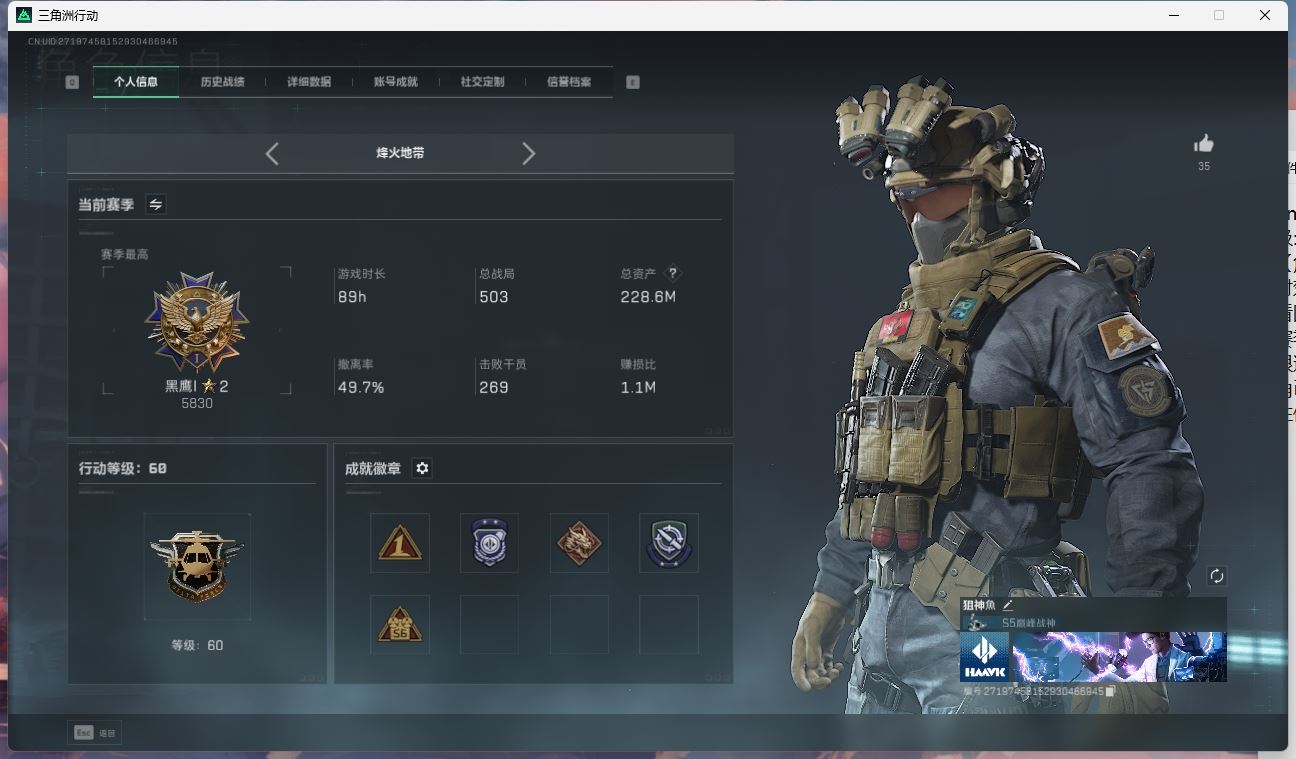Toggle the 当前赛季 season switch icon
Image resolution: width=1296 pixels, height=759 pixels.
pyautogui.click(x=156, y=204)
